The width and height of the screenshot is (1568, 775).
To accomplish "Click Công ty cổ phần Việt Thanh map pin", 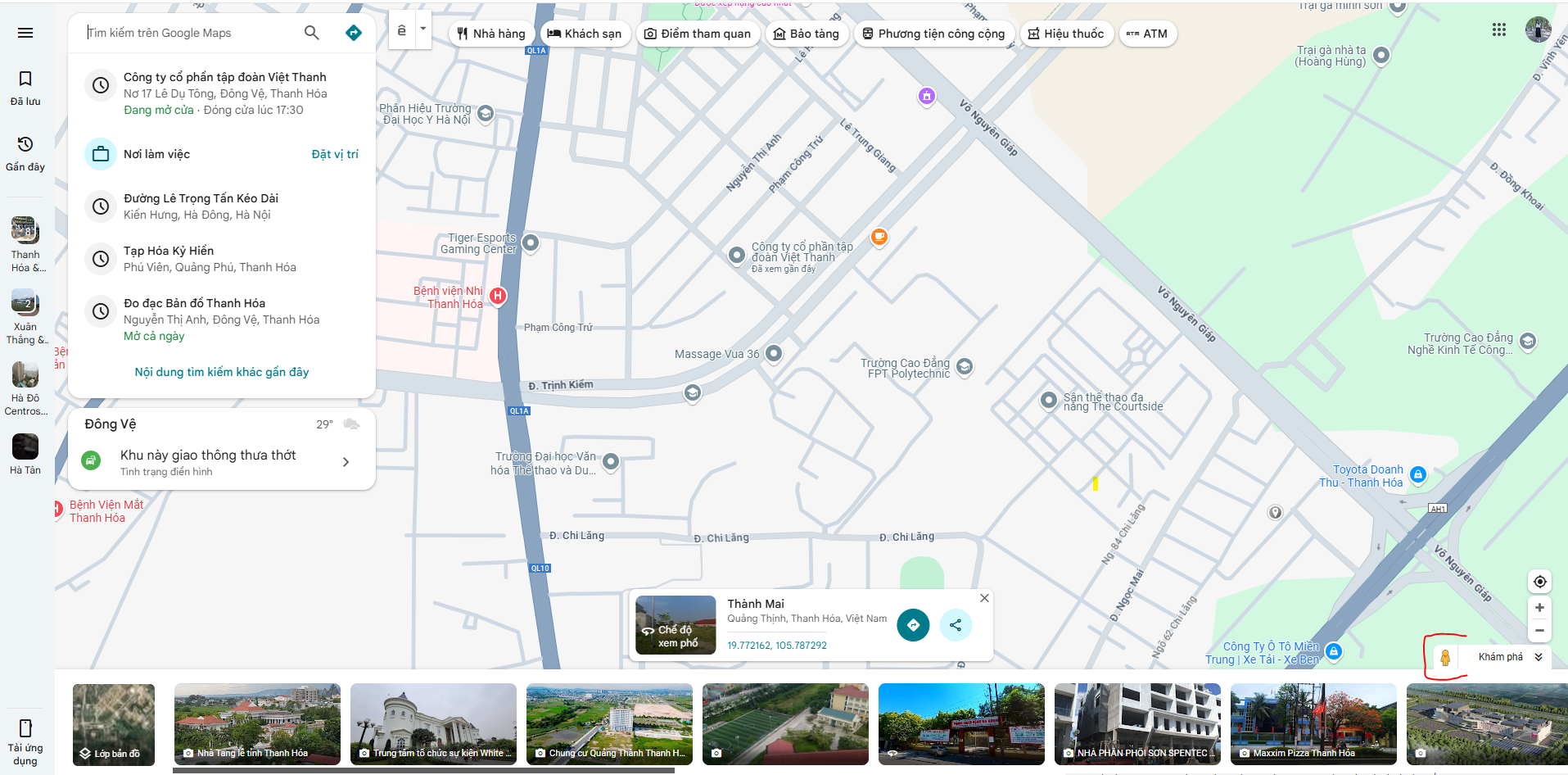I will pos(736,255).
